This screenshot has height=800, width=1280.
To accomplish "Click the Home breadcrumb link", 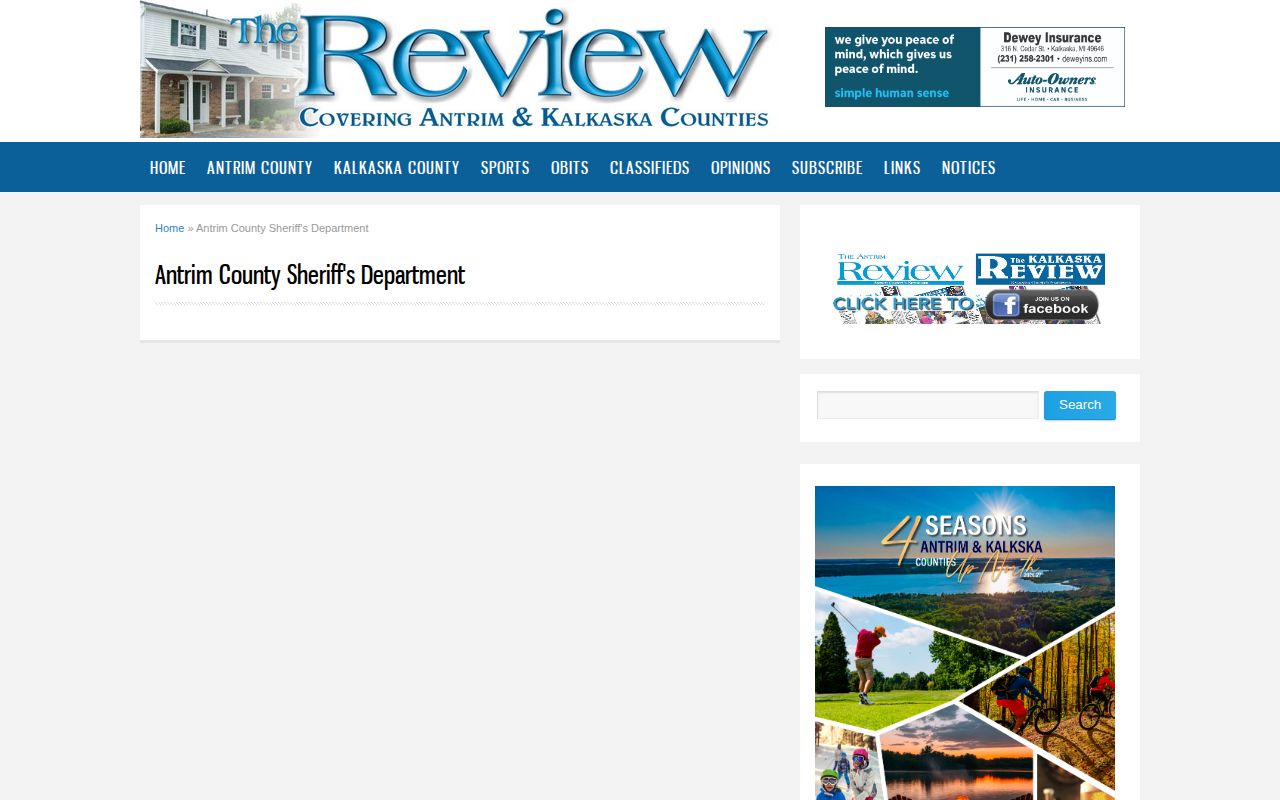I will [170, 228].
